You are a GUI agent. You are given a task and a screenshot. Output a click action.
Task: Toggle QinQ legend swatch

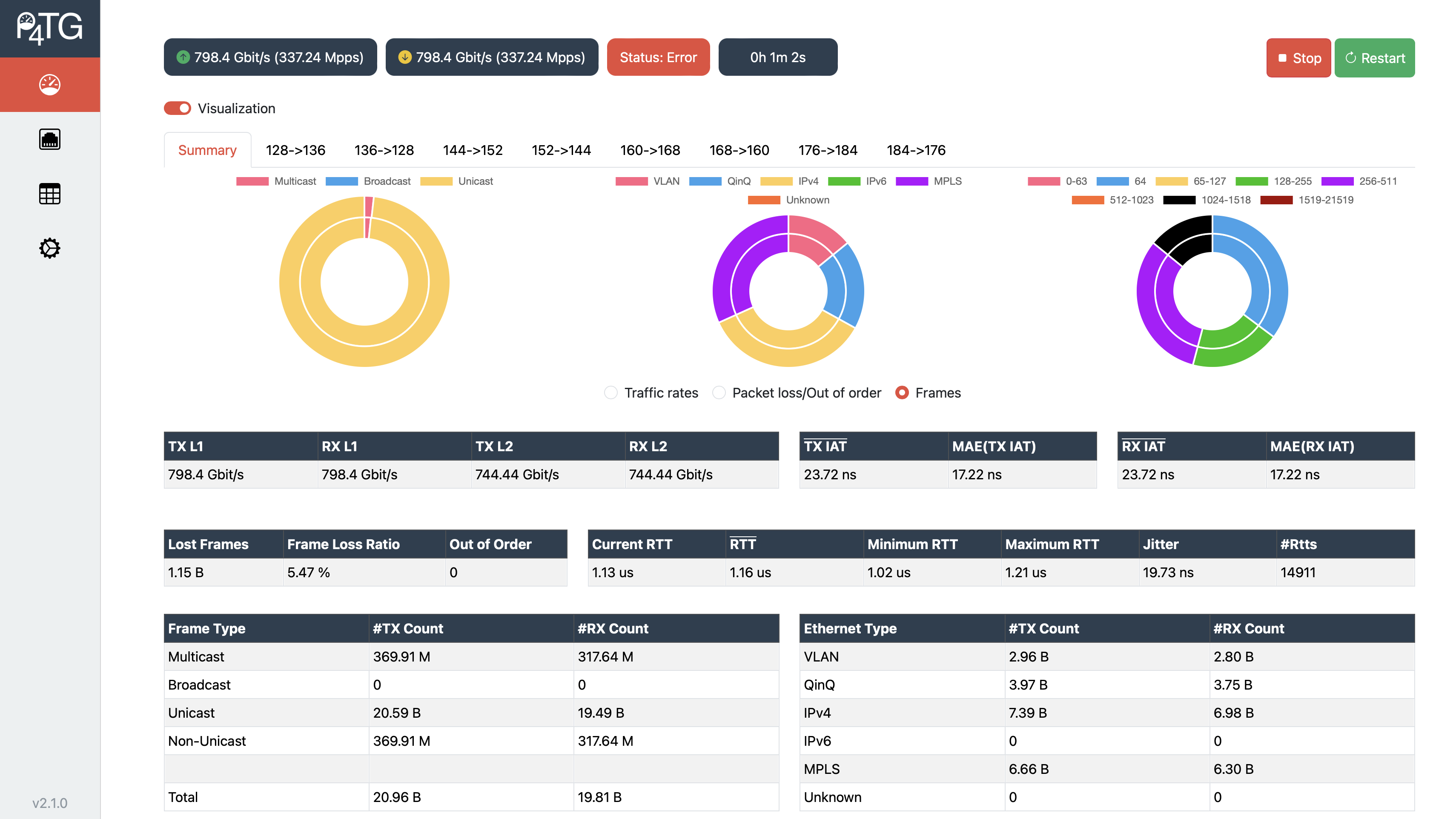click(705, 181)
